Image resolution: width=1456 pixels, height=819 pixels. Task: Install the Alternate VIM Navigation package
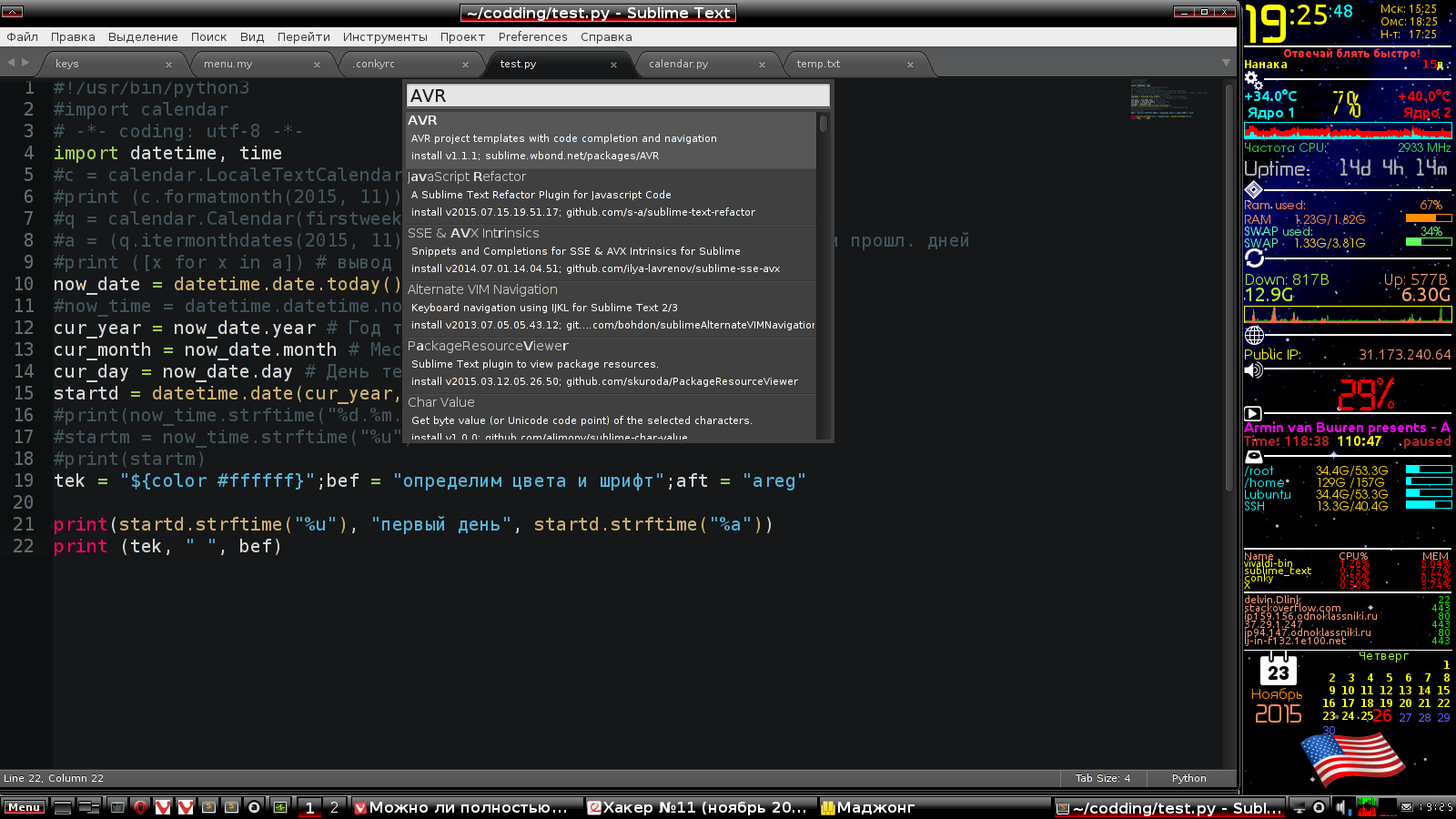click(x=611, y=308)
